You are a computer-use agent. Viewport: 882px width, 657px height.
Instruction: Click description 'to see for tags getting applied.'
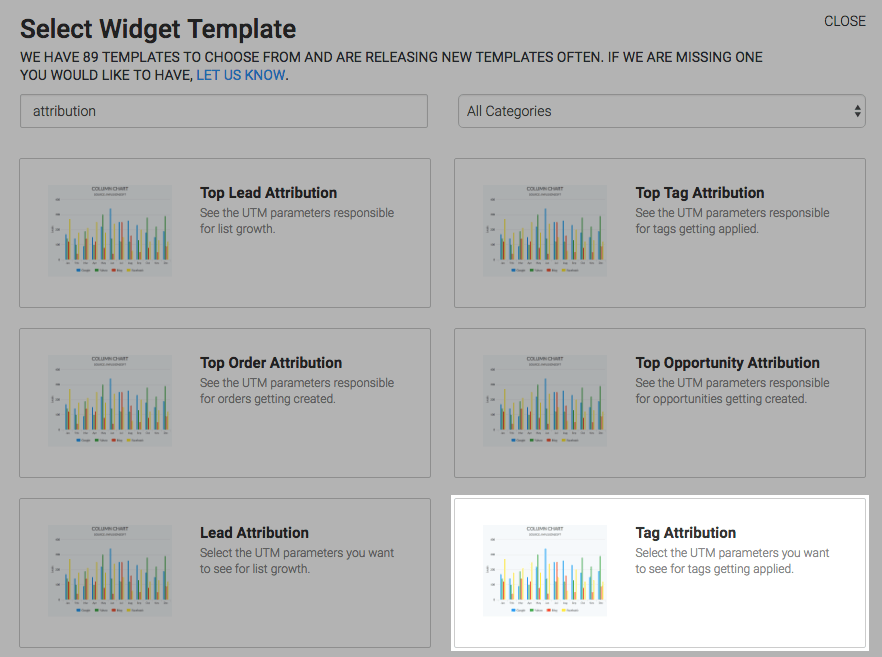[x=714, y=569]
